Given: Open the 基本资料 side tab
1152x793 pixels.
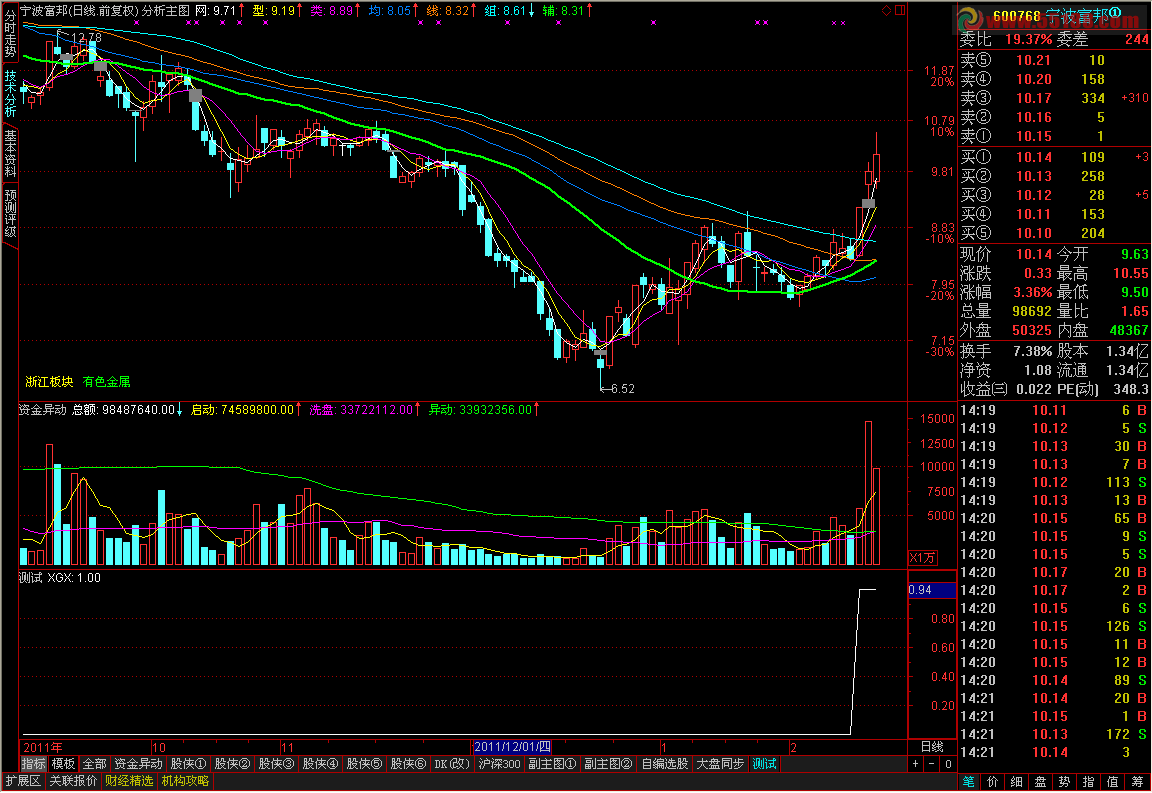Looking at the screenshot, I should point(10,154).
